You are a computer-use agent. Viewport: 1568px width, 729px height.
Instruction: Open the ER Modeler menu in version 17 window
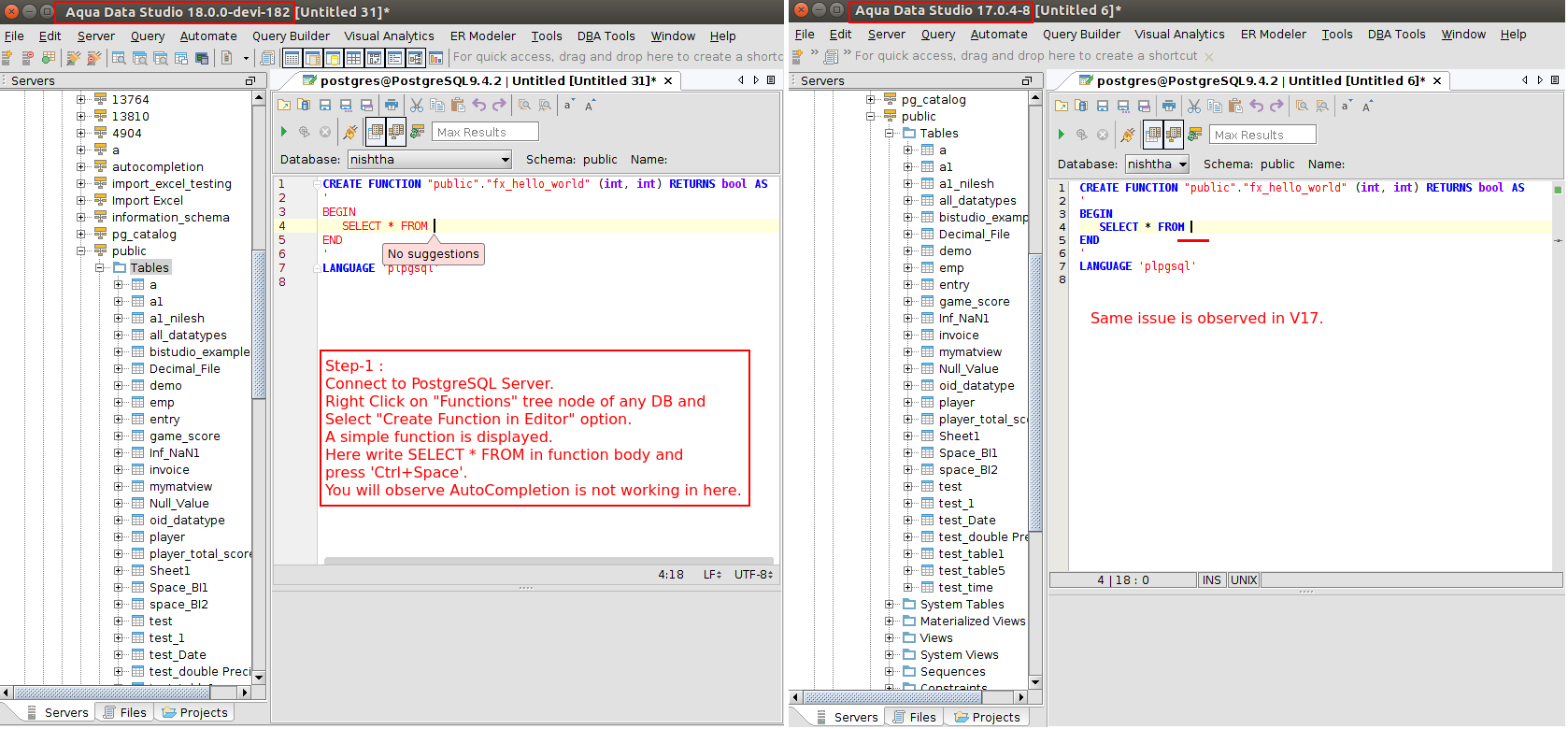(x=1274, y=35)
